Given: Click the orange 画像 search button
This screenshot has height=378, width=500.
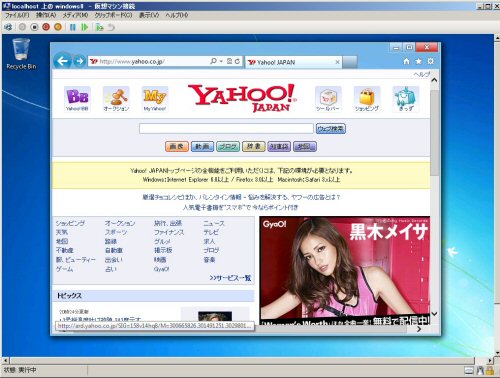Looking at the screenshot, I should (177, 146).
